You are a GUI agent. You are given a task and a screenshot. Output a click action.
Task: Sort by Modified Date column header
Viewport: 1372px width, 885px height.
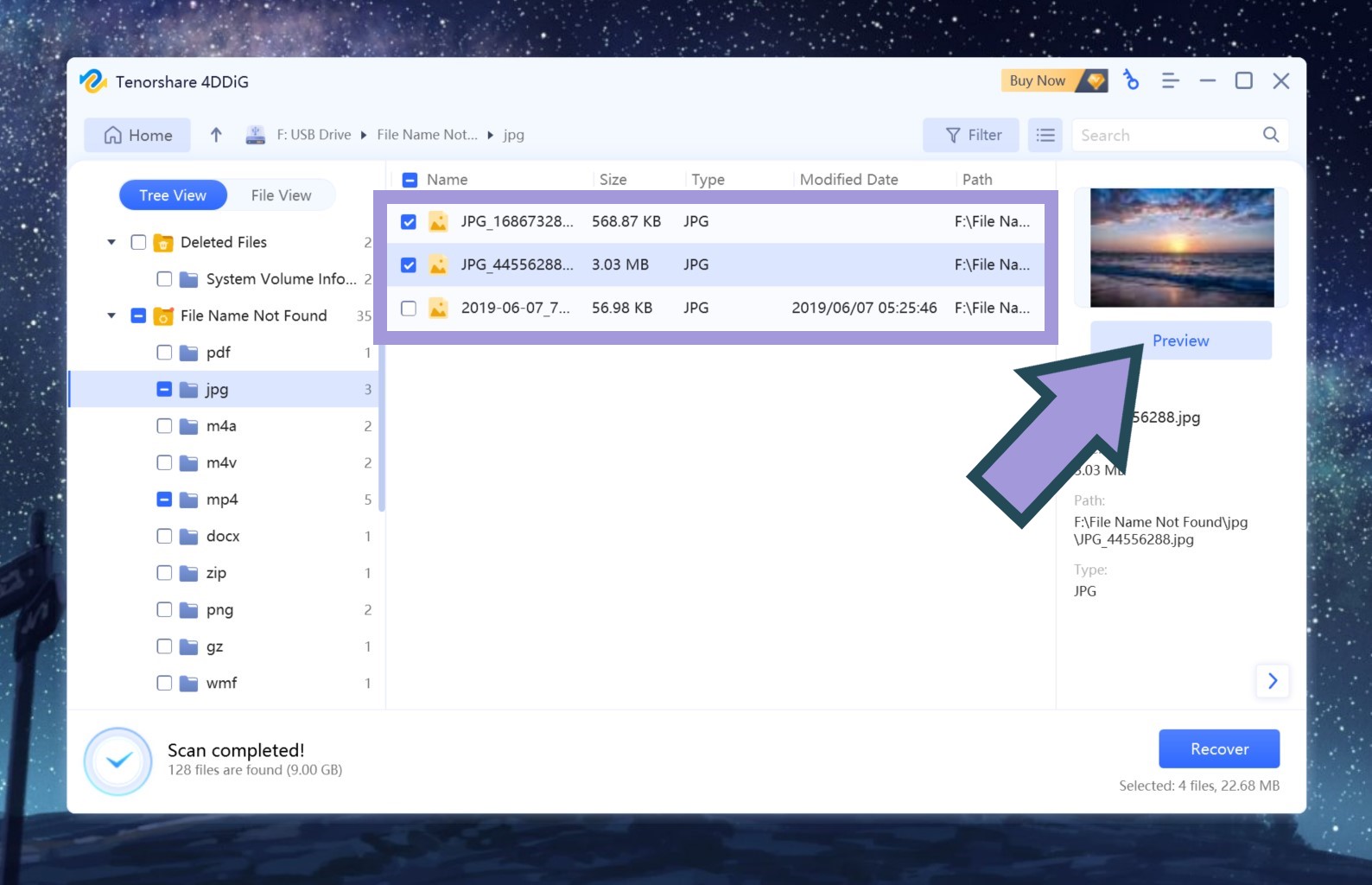(848, 180)
